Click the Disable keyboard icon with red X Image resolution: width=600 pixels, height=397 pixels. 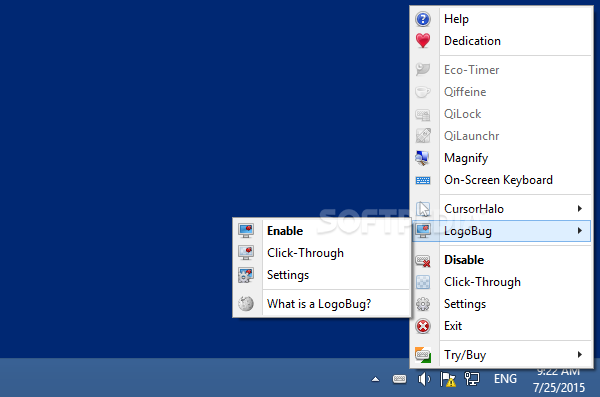click(423, 260)
